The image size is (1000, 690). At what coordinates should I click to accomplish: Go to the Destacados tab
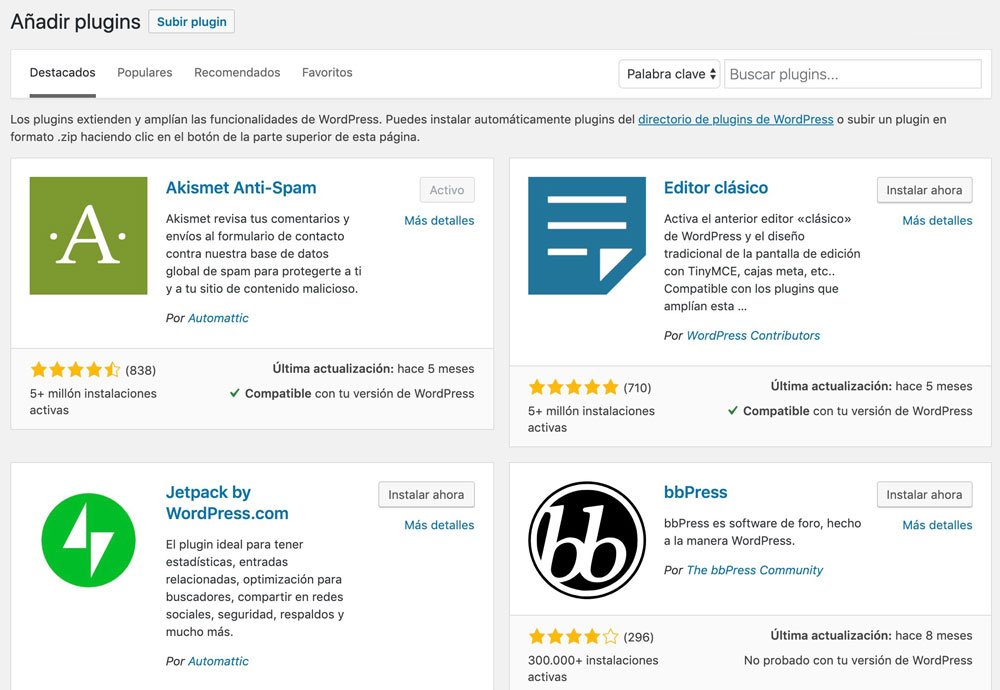coord(63,73)
